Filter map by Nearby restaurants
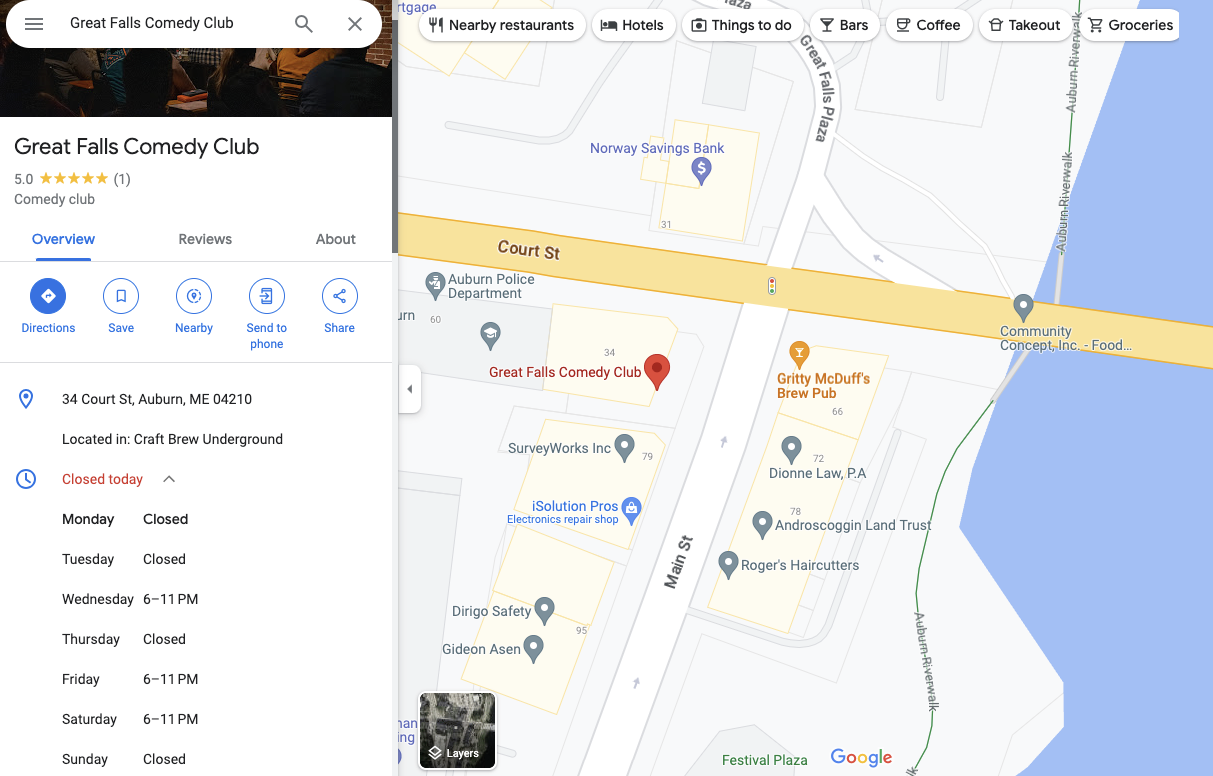 (502, 25)
